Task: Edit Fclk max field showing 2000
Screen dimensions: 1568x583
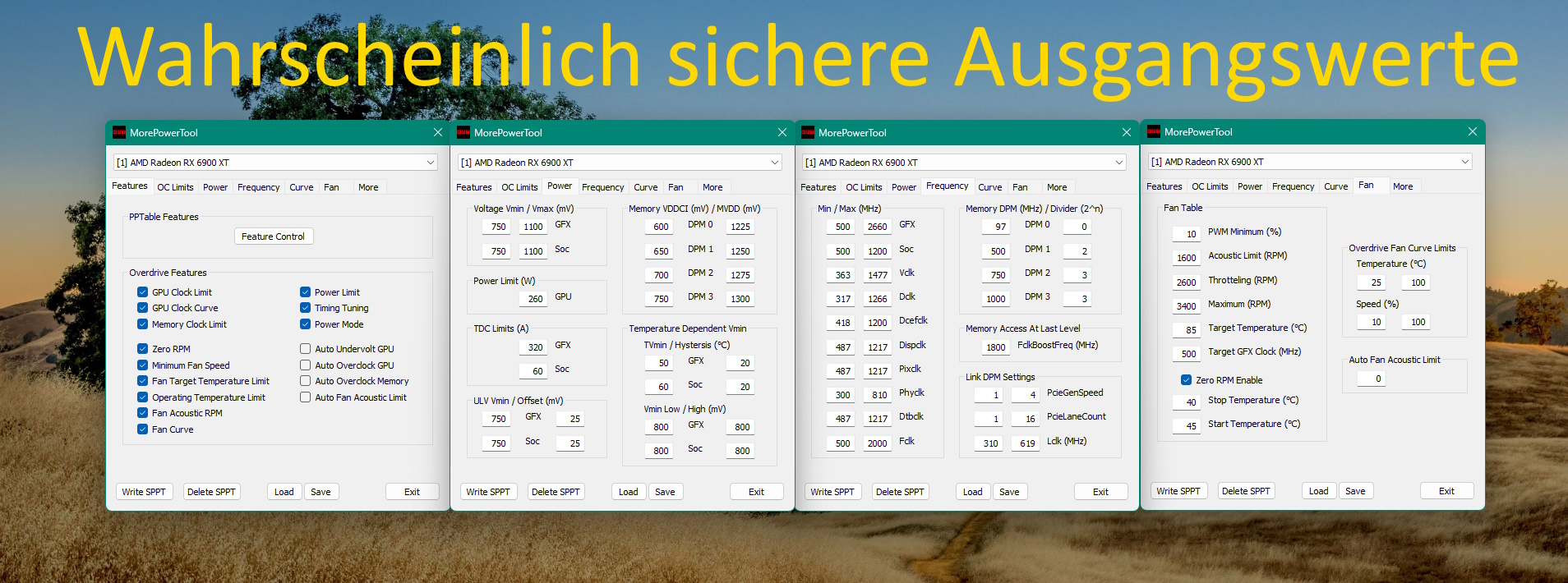Action: tap(877, 443)
